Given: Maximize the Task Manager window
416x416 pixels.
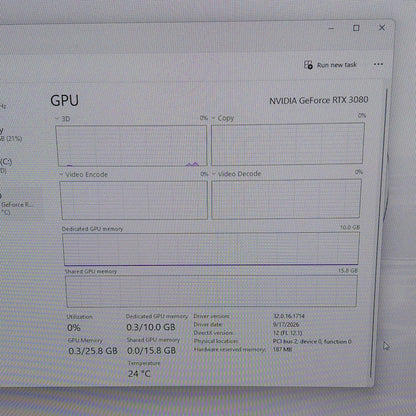Looking at the screenshot, I should (x=356, y=28).
